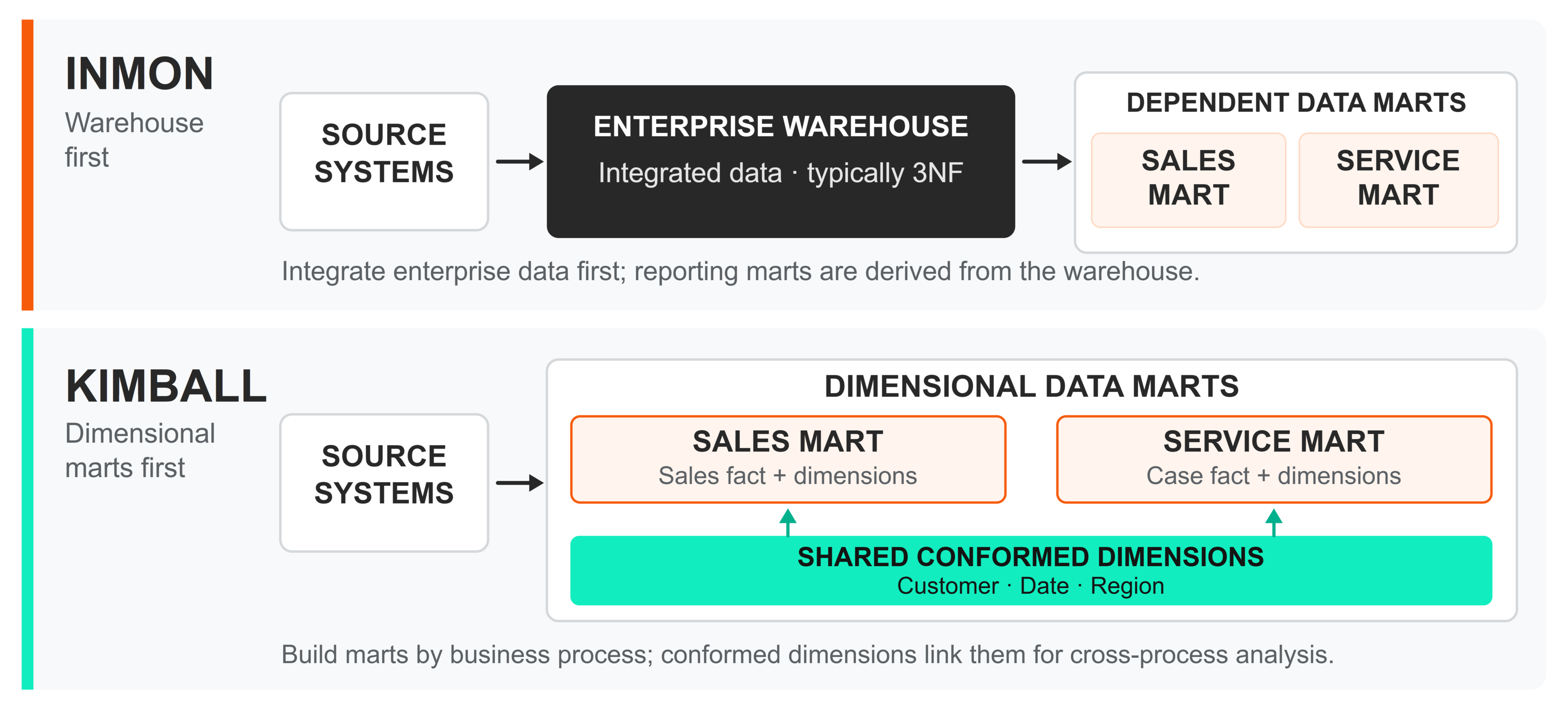This screenshot has width=1568, height=720.
Task: Select the Source Systems box in the Inmon row
Action: (384, 162)
